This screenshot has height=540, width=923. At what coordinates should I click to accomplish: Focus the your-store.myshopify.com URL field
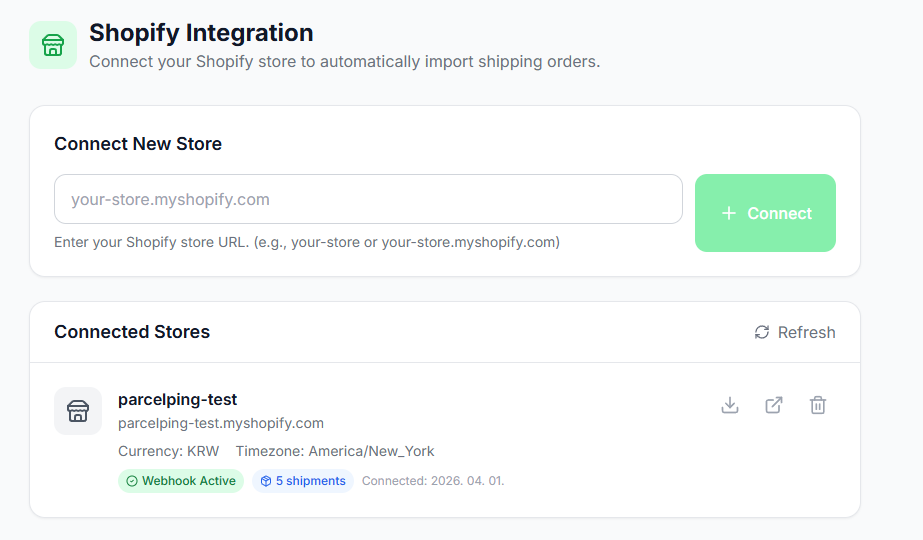pos(368,199)
